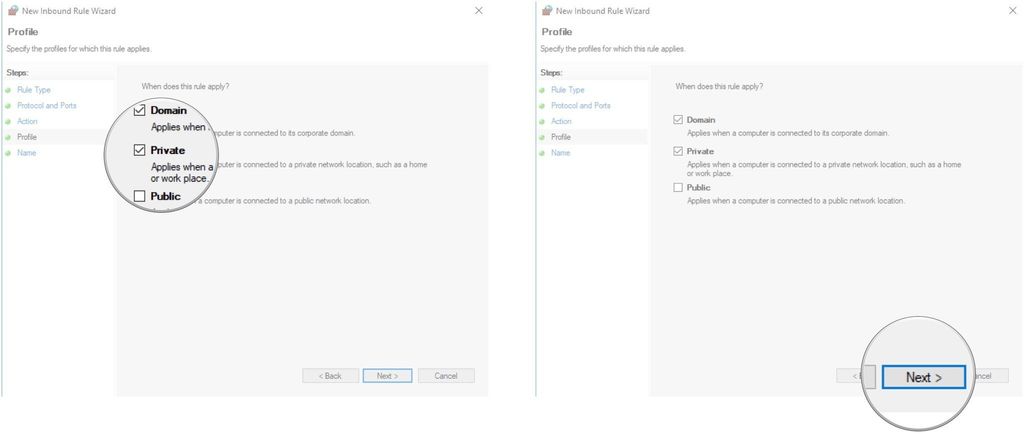Enable the magnified Public checkbox in left wizard
1024x434 pixels.
coord(139,196)
